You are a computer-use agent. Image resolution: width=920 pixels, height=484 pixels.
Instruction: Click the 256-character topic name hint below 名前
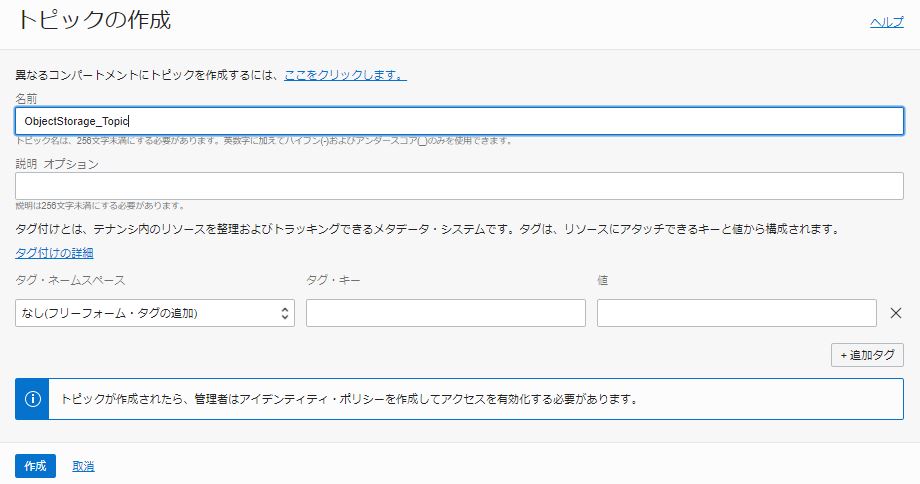(264, 141)
